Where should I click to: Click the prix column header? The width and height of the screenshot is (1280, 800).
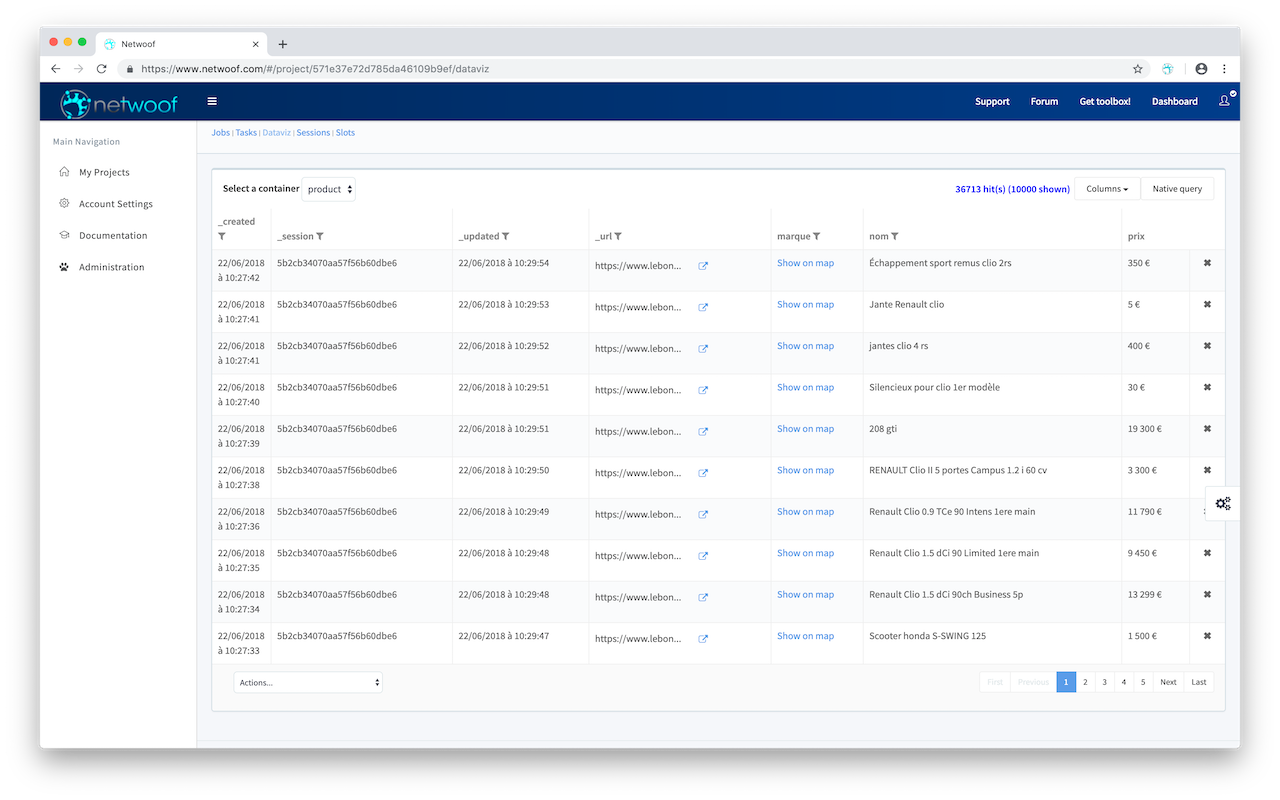pos(1136,237)
